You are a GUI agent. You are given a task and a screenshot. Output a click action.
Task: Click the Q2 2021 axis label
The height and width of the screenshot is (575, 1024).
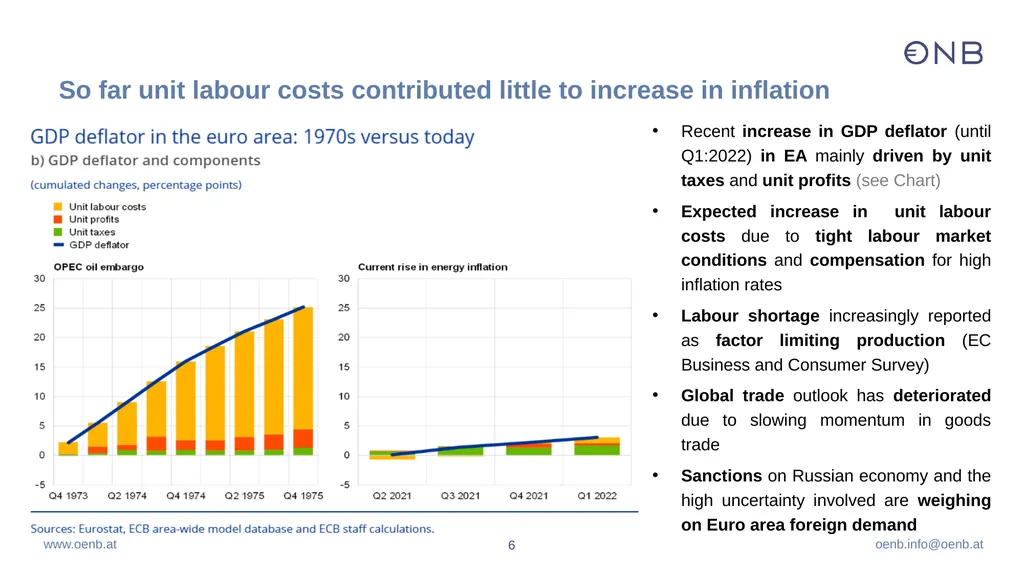click(392, 496)
